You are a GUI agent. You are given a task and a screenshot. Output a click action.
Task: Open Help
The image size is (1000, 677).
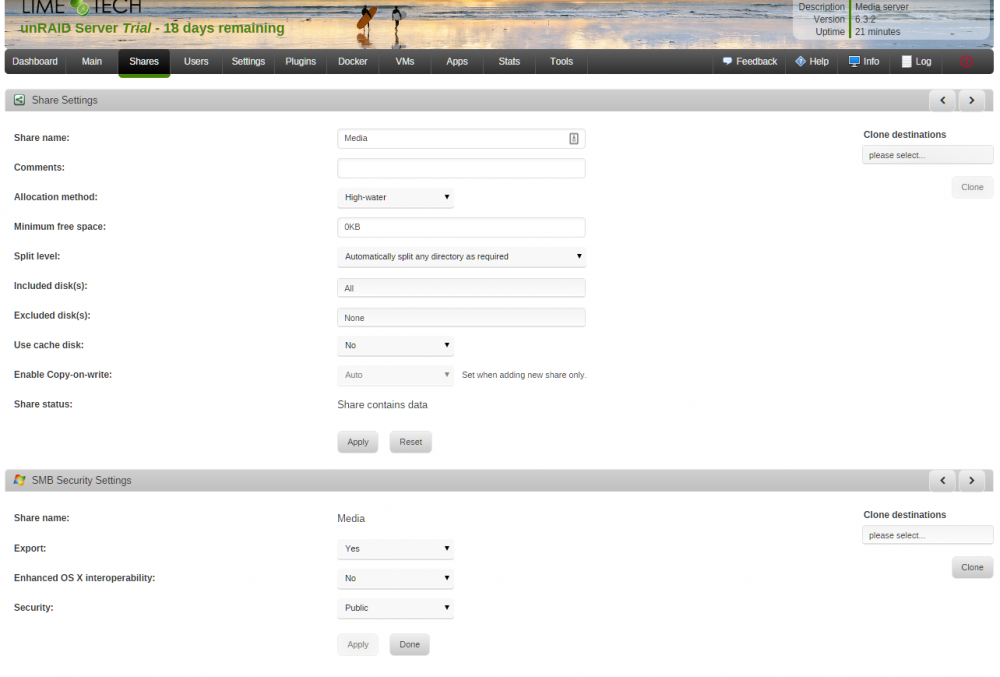click(x=812, y=62)
